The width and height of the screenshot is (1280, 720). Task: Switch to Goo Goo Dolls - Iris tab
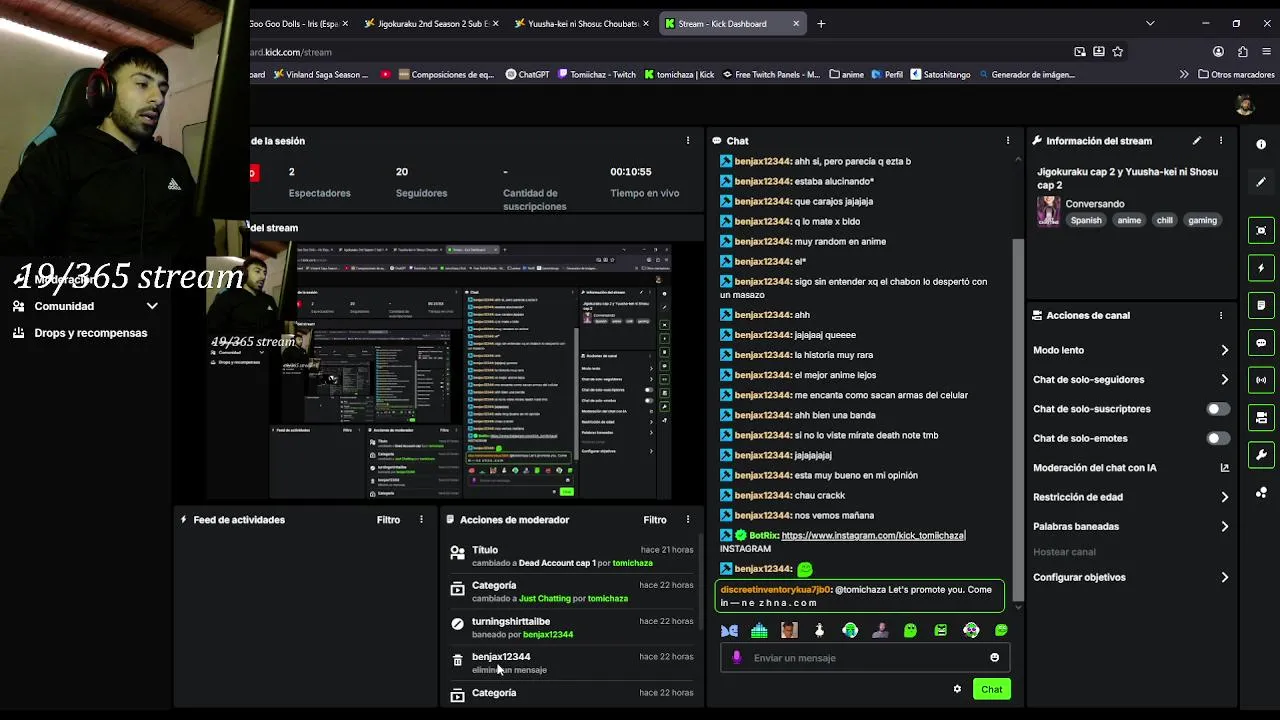pos(298,24)
